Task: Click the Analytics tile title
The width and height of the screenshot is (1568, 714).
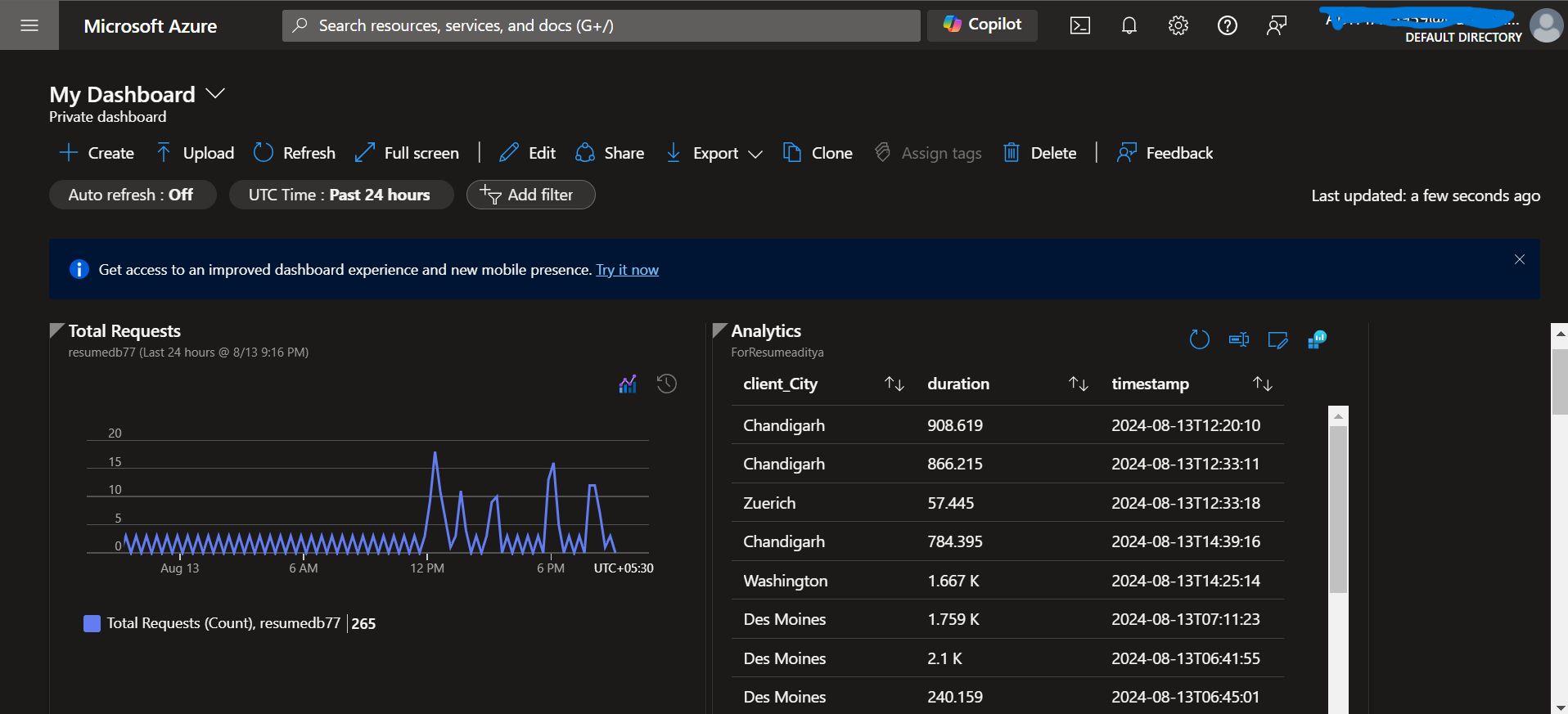Action: point(766,331)
